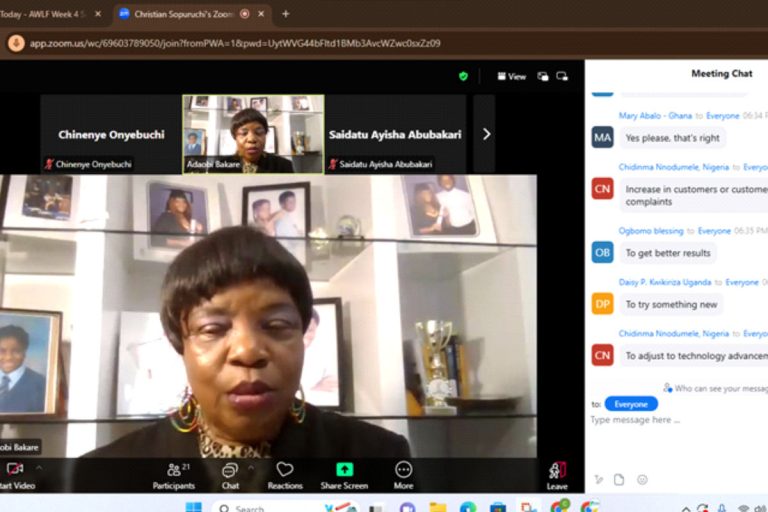Click the green Share Screen icon
Viewport: 768px width, 512px height.
point(344,470)
